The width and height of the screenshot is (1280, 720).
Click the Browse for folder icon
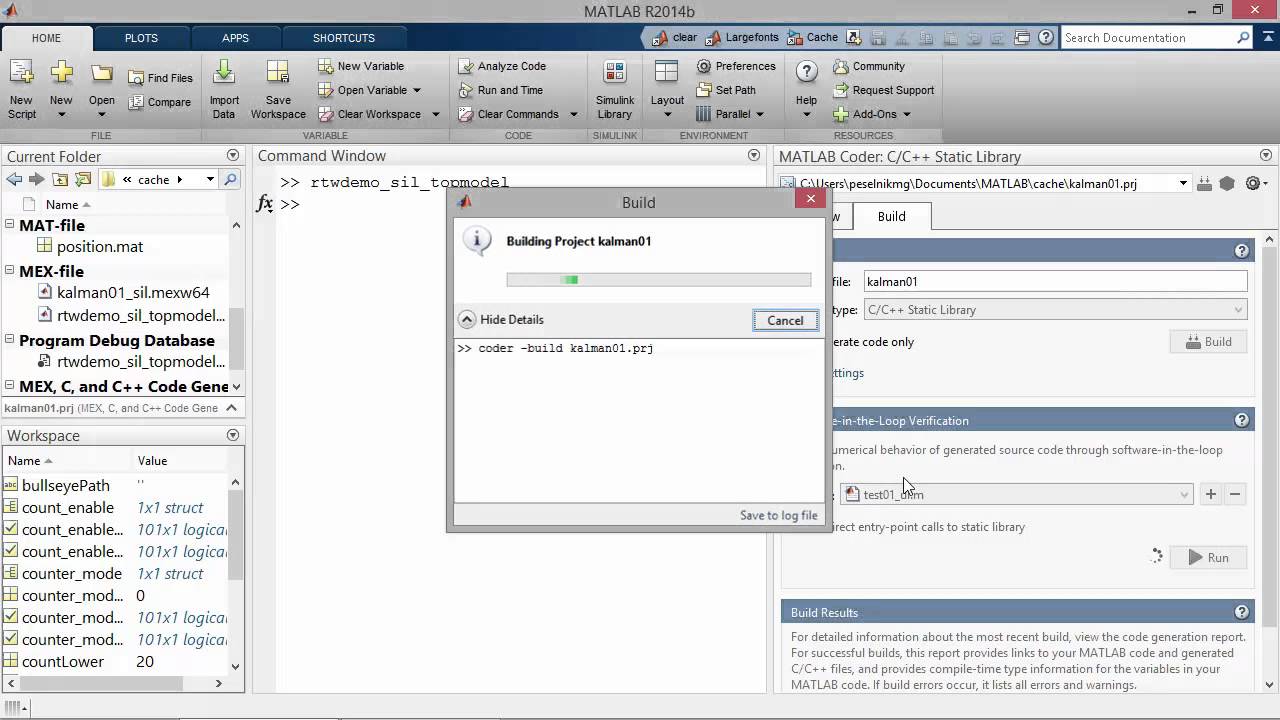(x=83, y=180)
